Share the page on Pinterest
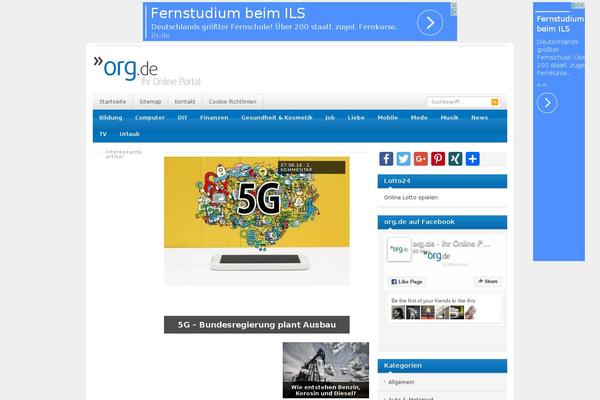The image size is (600, 400). tap(438, 159)
